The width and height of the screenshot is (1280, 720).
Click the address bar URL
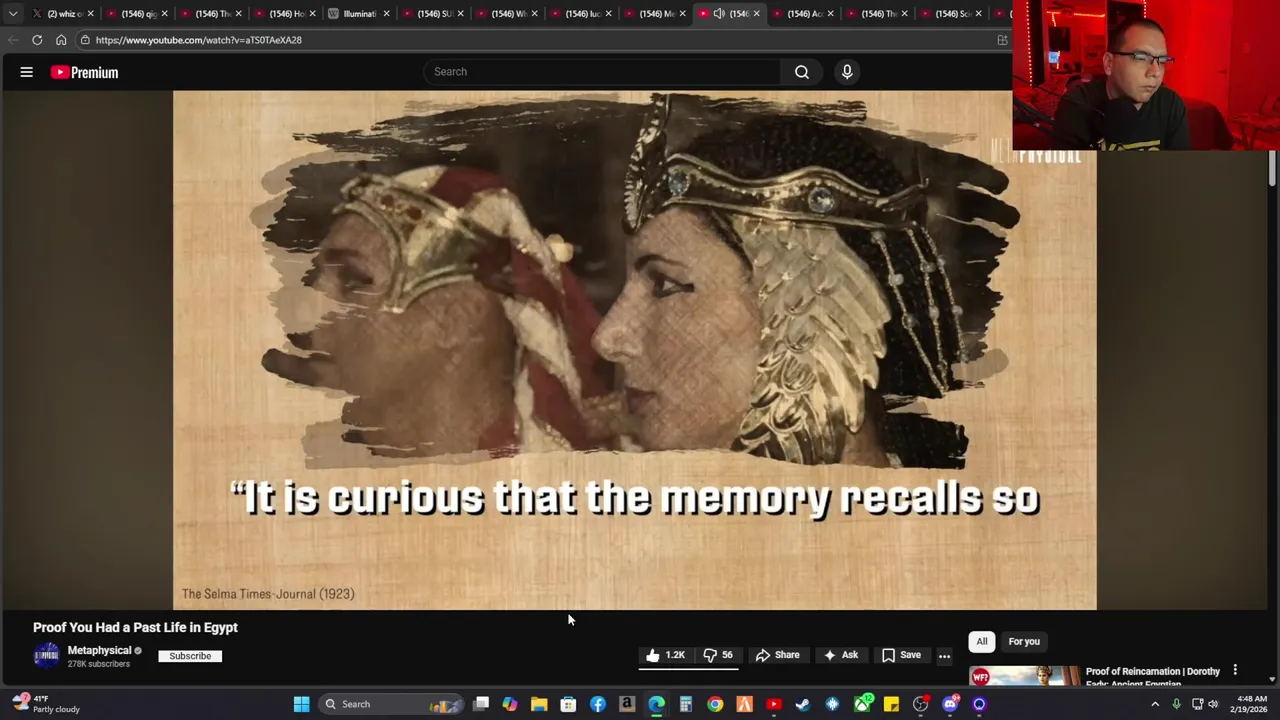click(198, 40)
